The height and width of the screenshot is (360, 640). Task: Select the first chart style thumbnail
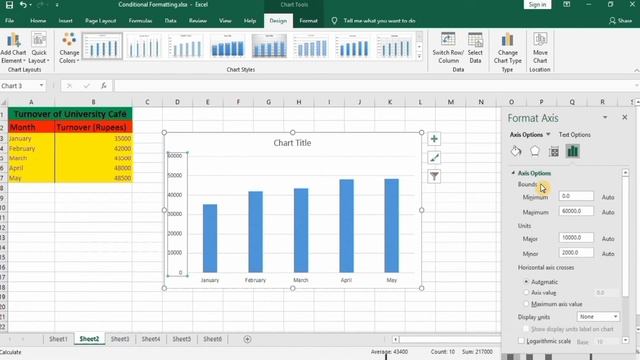(102, 46)
